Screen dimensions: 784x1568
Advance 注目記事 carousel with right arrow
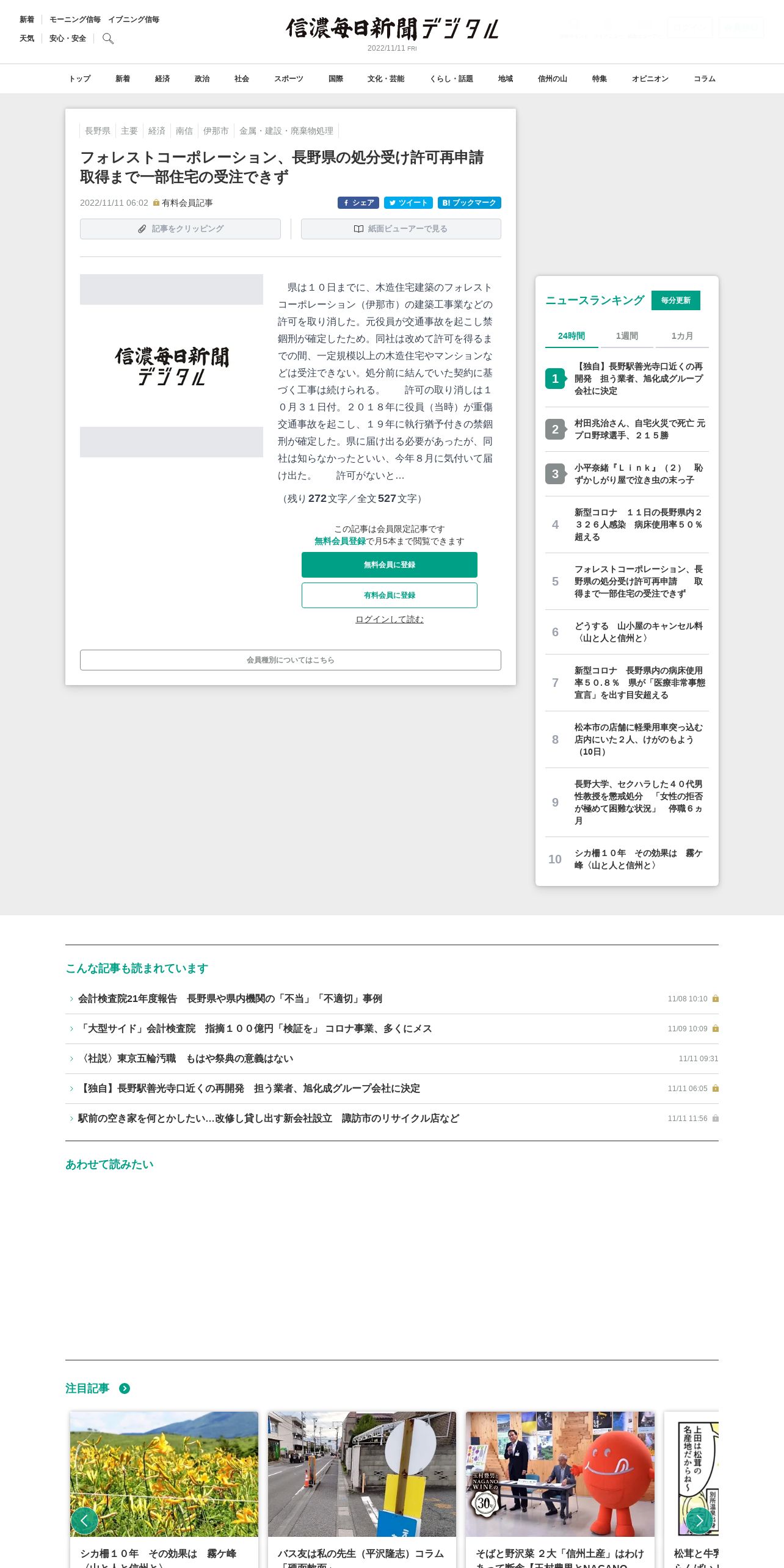pyautogui.click(x=700, y=1520)
